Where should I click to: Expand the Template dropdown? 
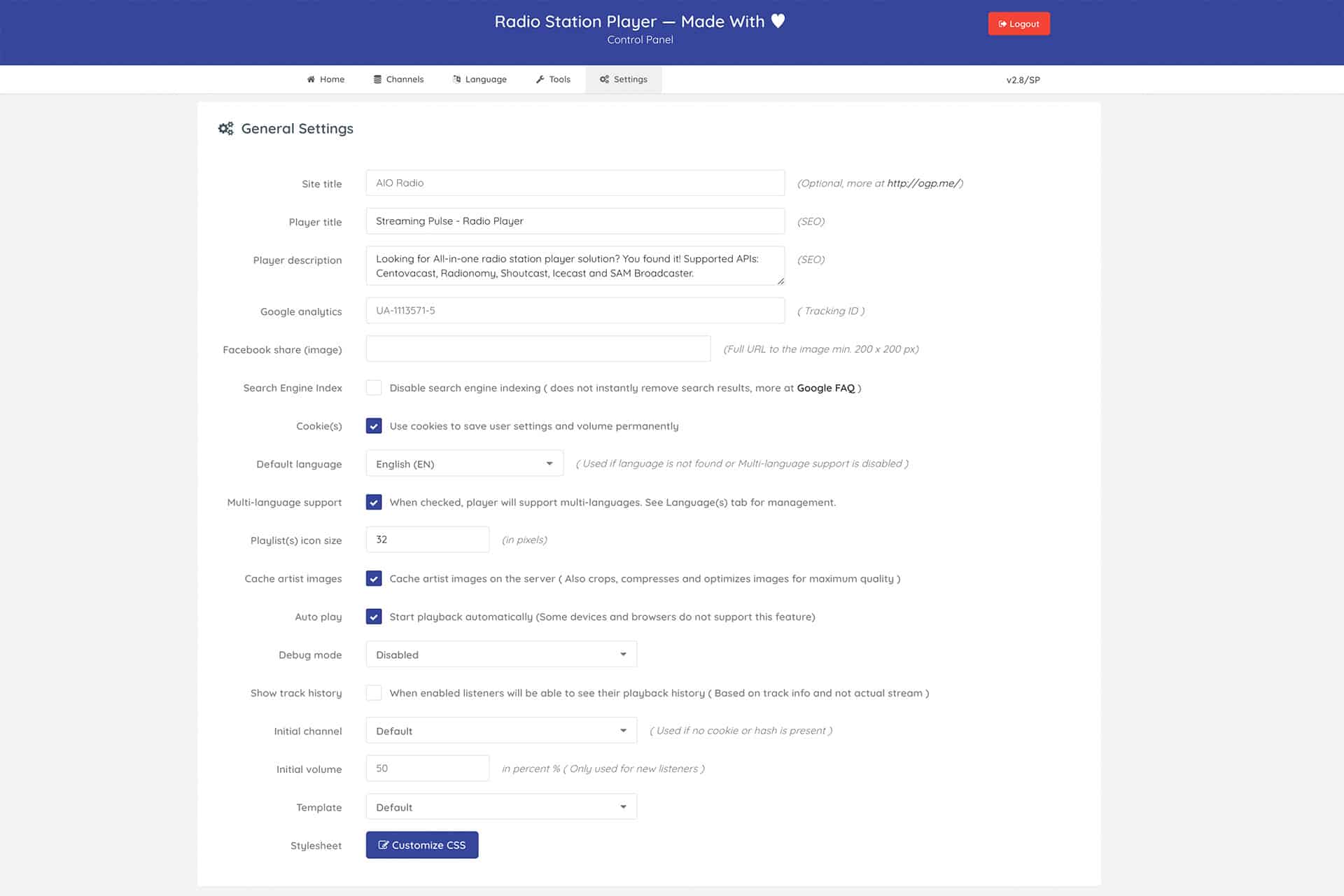(x=501, y=807)
